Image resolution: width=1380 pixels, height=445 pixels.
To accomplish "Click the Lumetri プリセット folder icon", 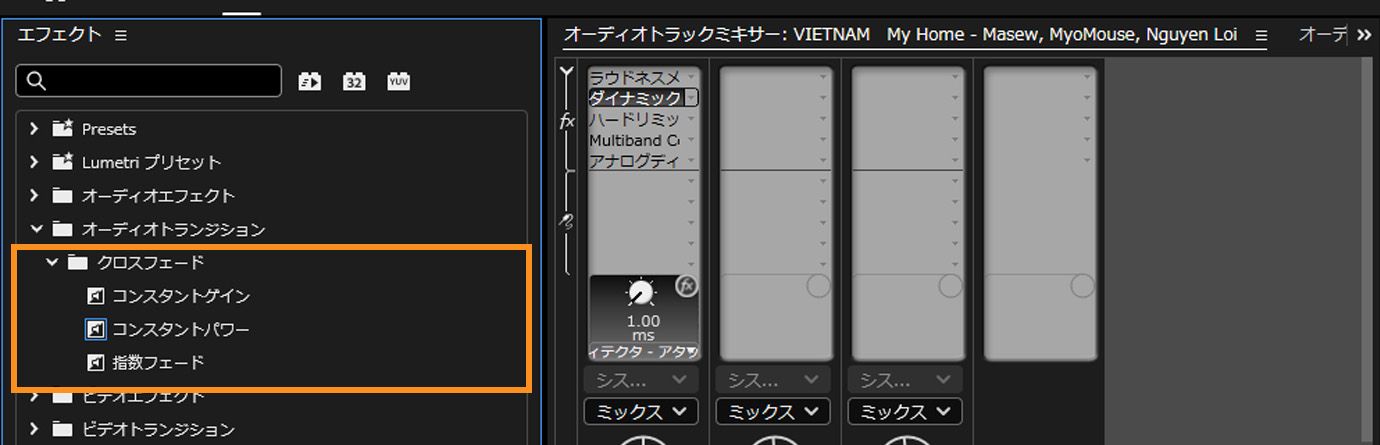I will tap(63, 162).
